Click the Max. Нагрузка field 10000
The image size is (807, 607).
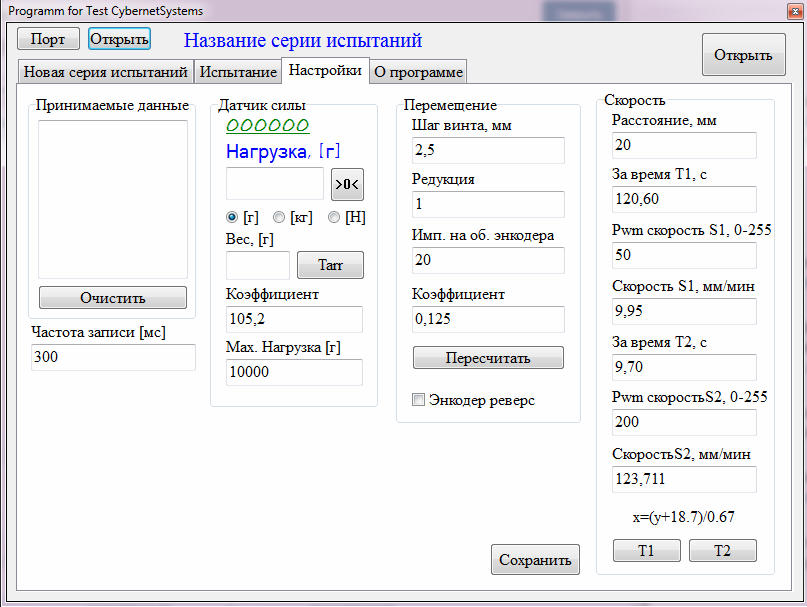(x=294, y=372)
